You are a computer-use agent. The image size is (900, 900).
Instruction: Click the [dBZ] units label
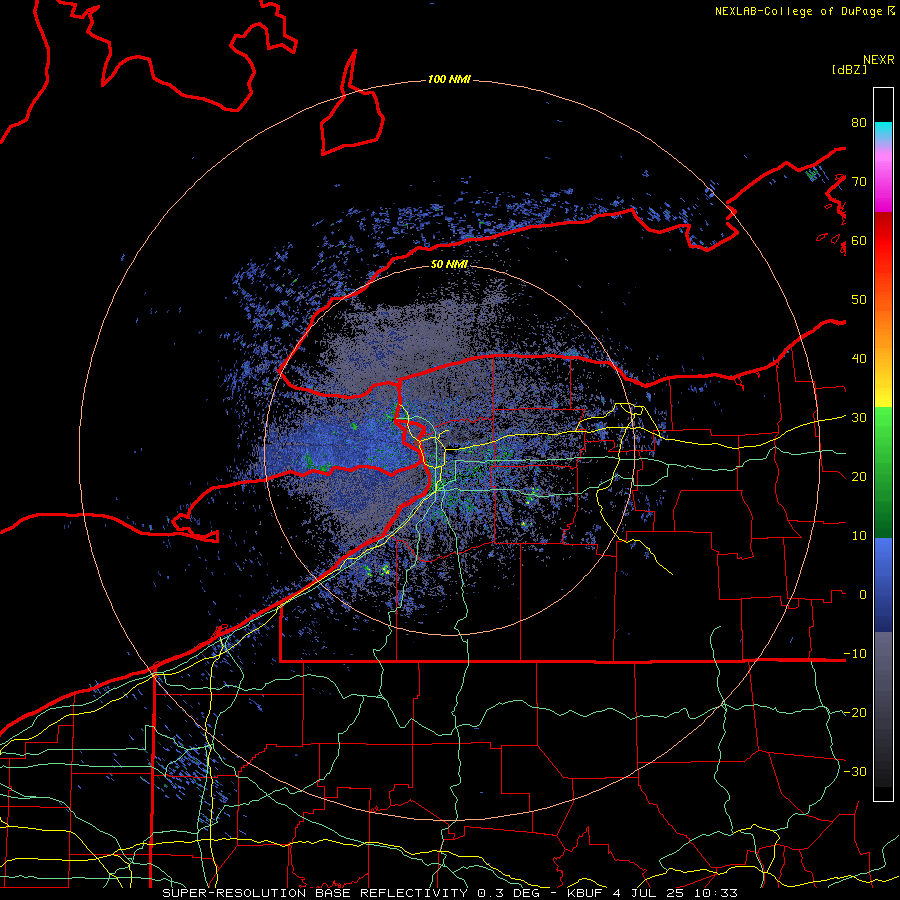849,69
